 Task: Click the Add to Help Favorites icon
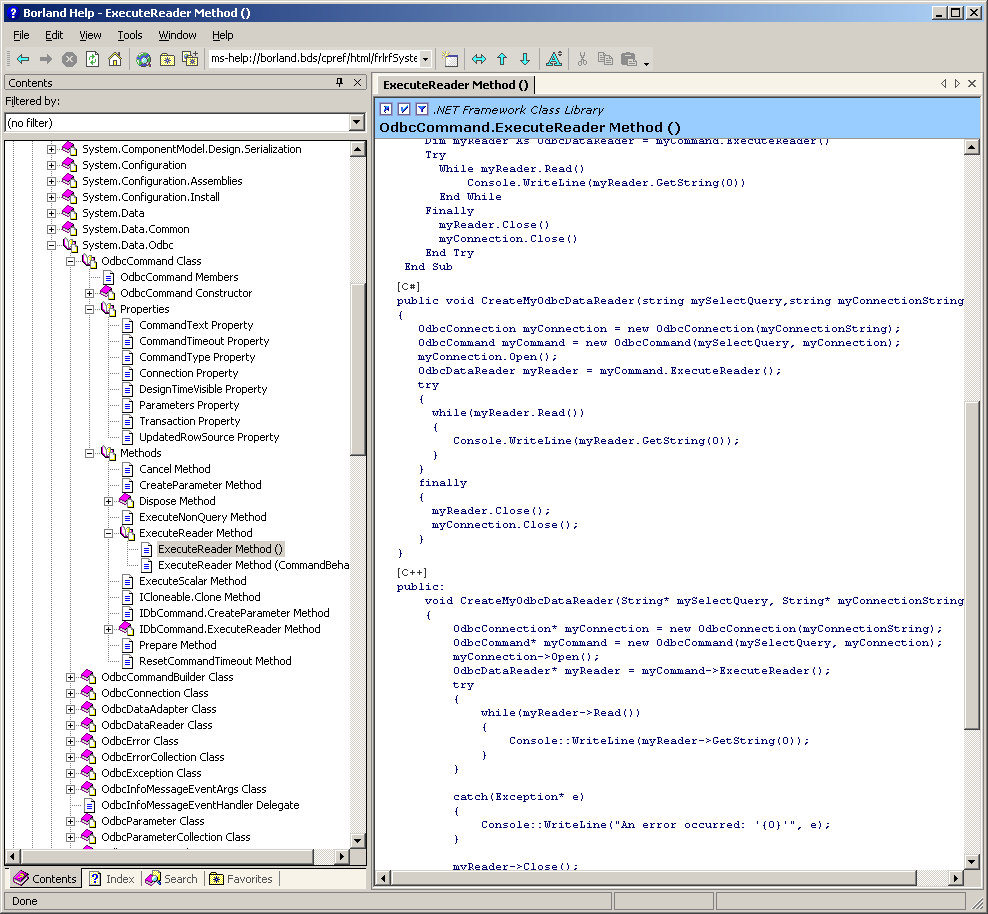point(190,59)
